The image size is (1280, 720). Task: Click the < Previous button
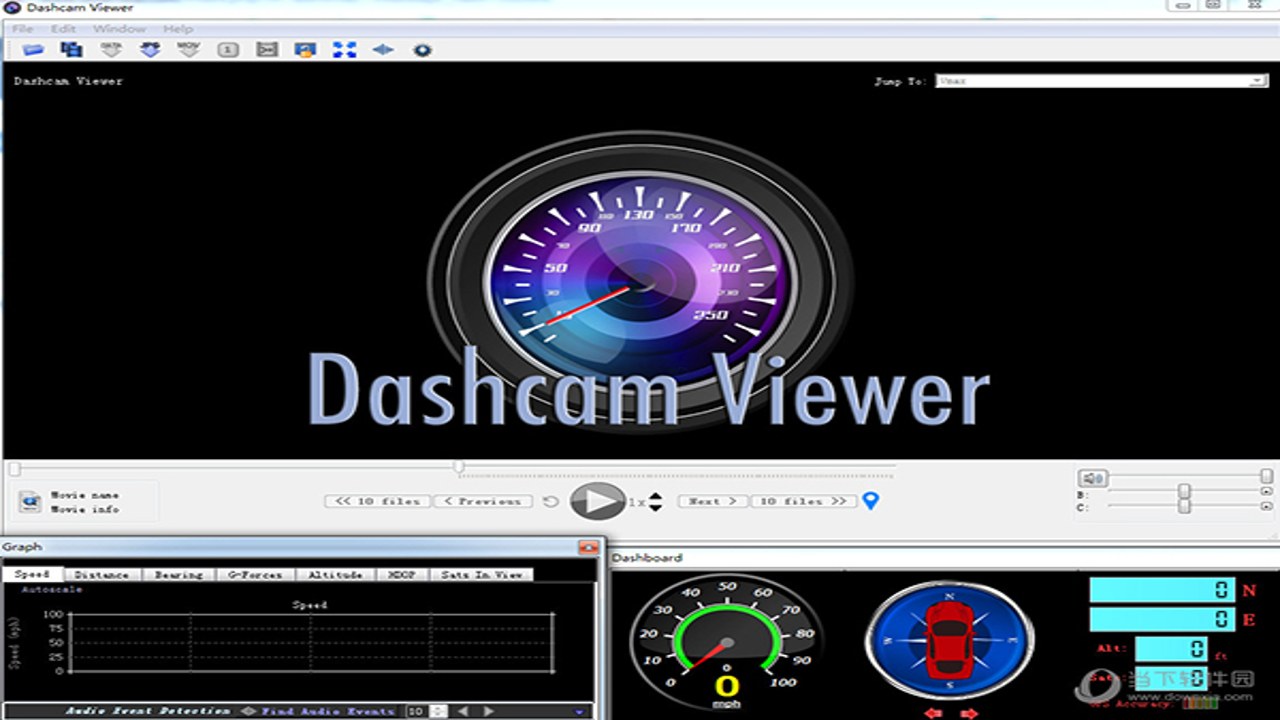click(483, 501)
